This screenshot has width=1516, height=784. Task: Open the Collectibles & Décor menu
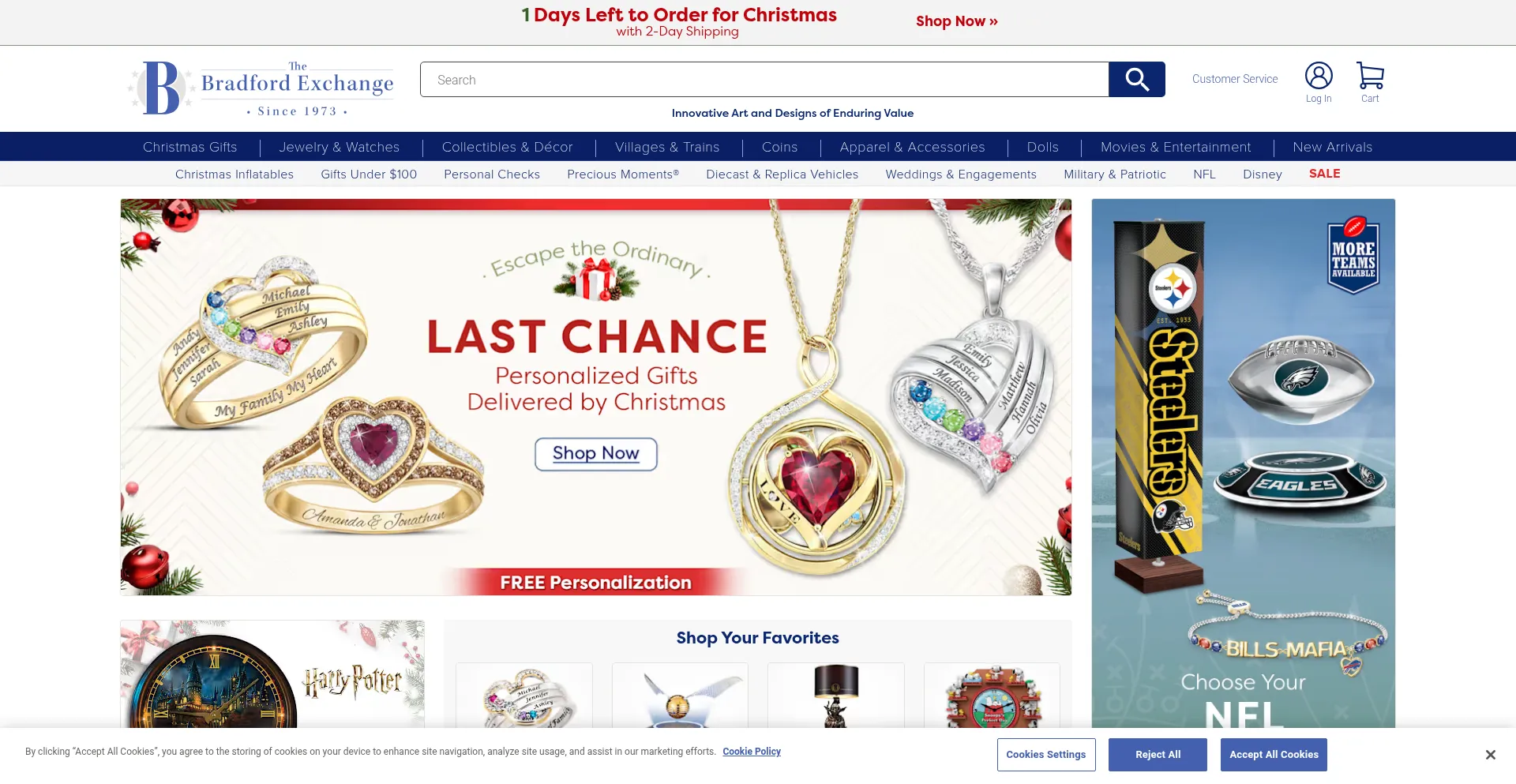(x=508, y=147)
